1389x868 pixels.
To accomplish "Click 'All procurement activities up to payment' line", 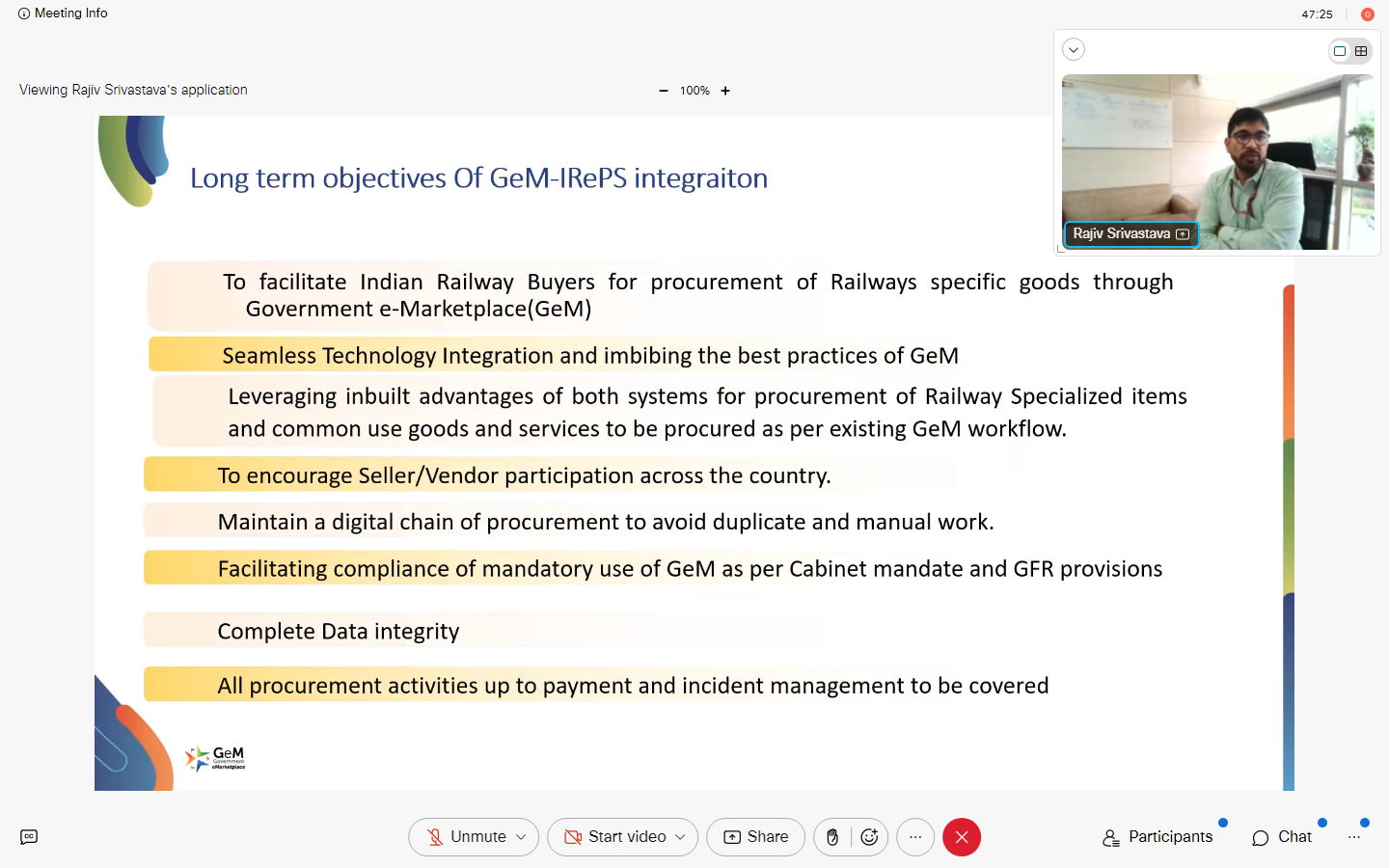I will click(633, 686).
